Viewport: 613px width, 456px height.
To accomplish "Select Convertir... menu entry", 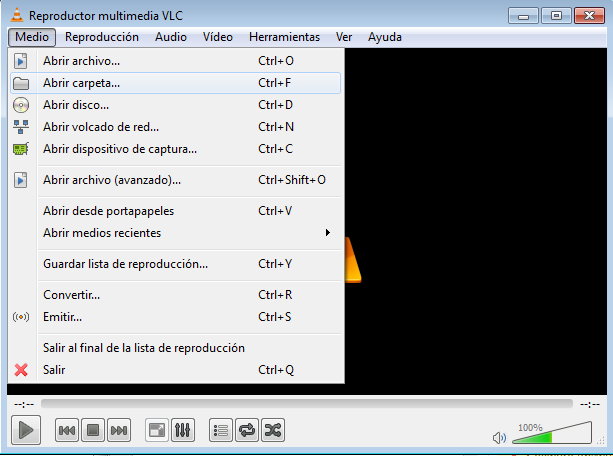I will point(175,295).
